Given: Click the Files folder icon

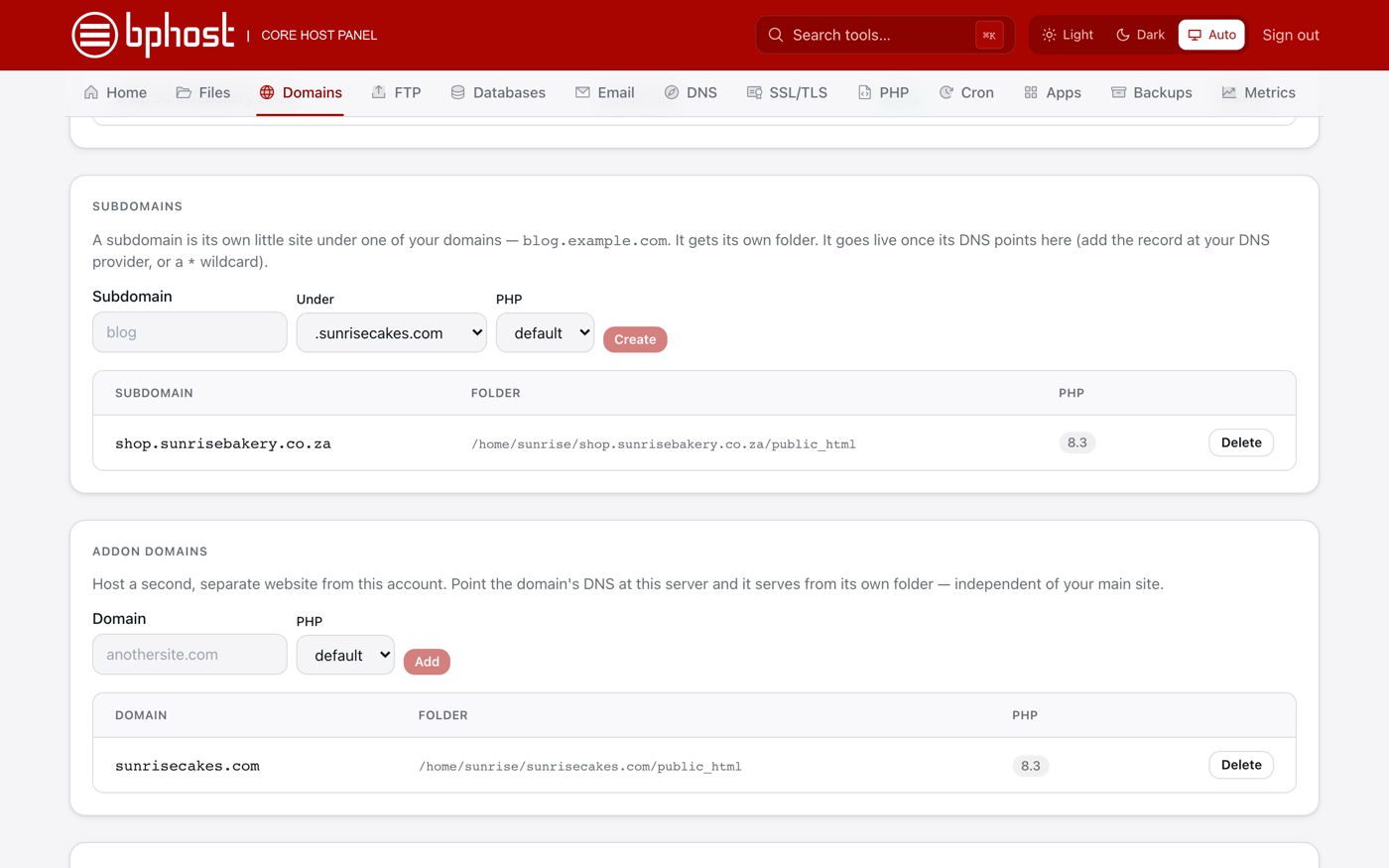Looking at the screenshot, I should point(184,92).
